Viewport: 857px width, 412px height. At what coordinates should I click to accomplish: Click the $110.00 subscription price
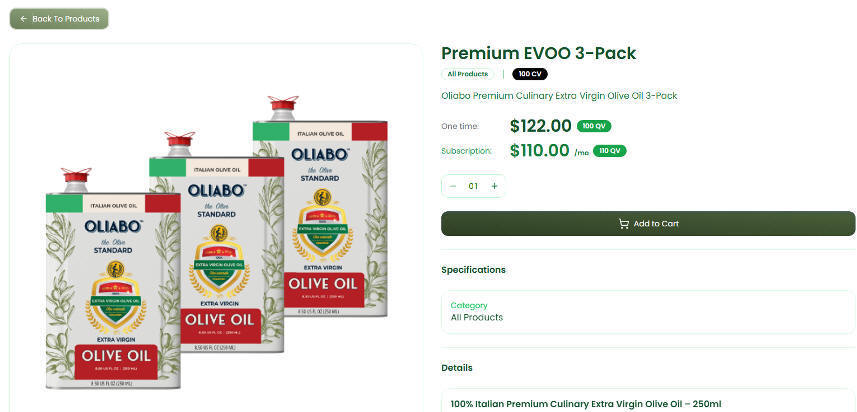540,151
